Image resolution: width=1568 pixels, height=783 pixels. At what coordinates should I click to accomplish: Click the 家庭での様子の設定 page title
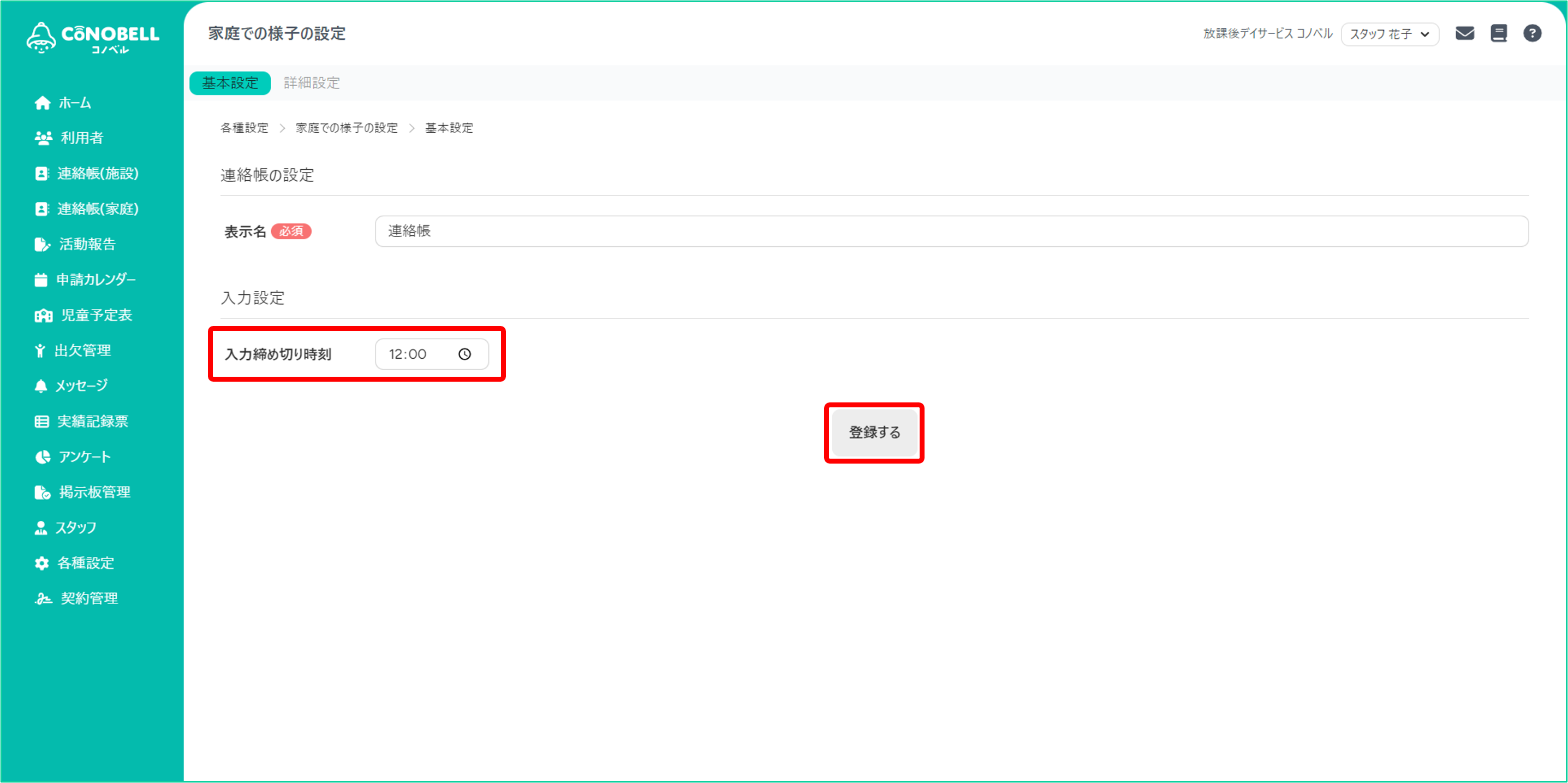point(277,33)
